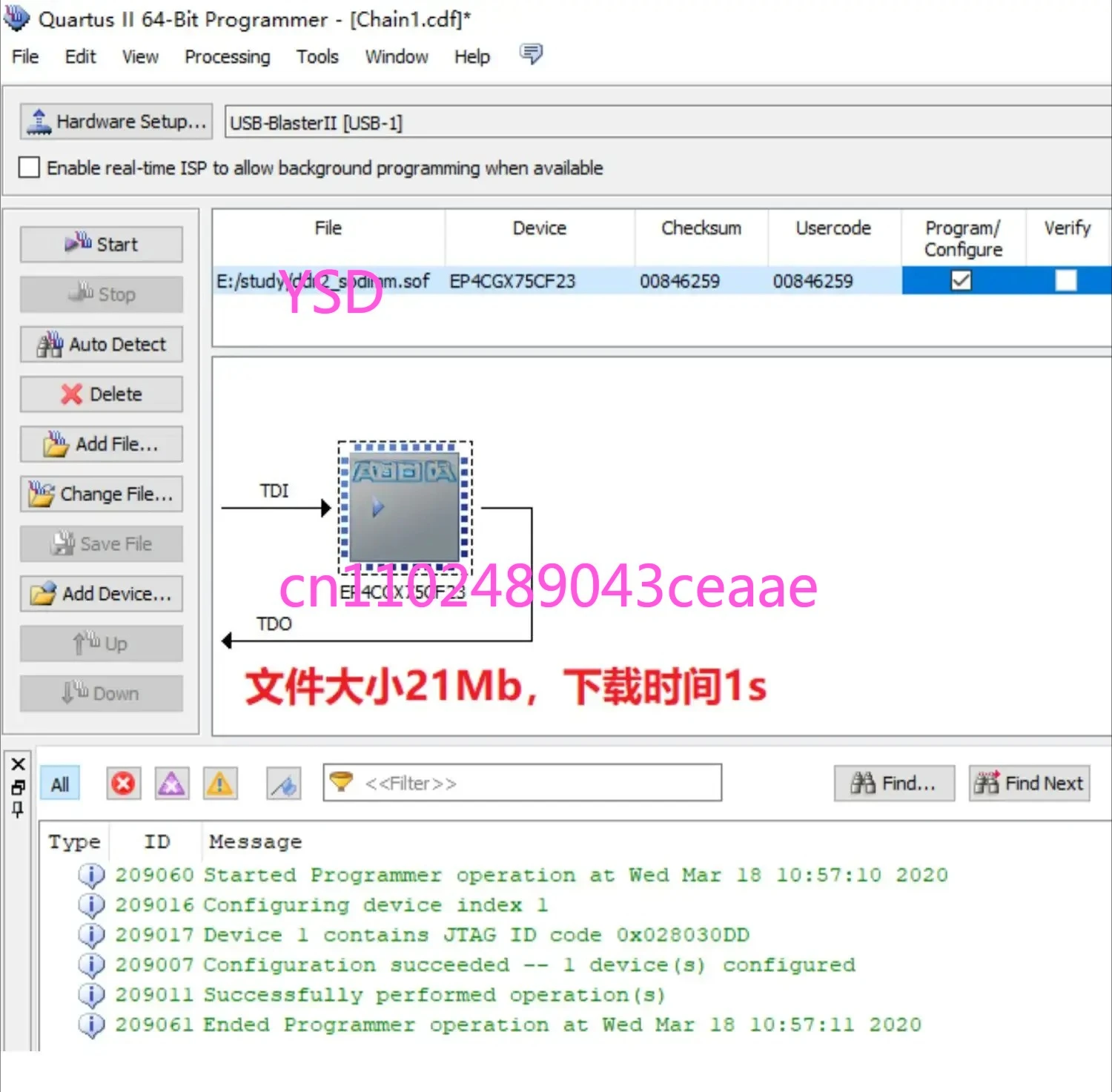This screenshot has width=1112, height=1092.
Task: Open the File menu
Action: pos(25,56)
